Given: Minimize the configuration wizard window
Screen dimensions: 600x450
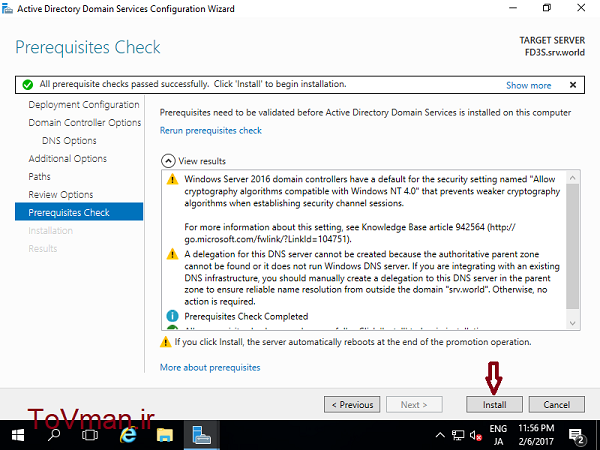Looking at the screenshot, I should click(513, 8).
